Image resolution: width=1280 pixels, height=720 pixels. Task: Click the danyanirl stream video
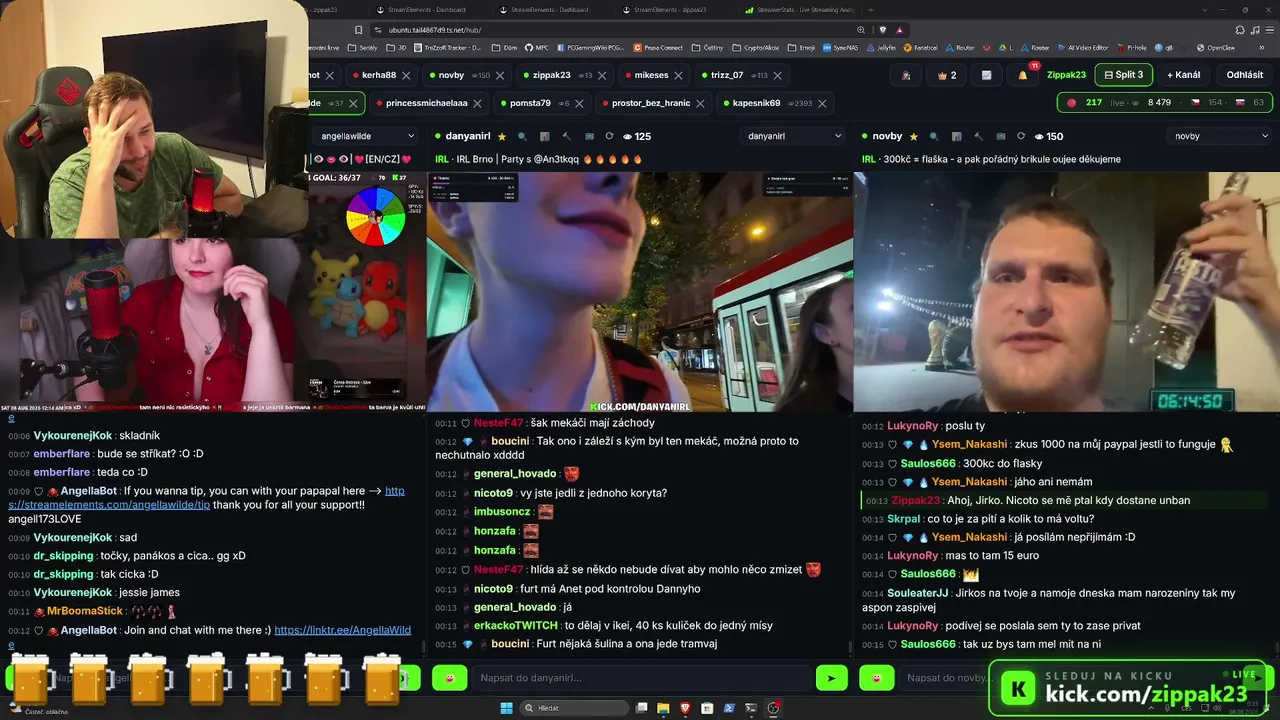pos(640,292)
